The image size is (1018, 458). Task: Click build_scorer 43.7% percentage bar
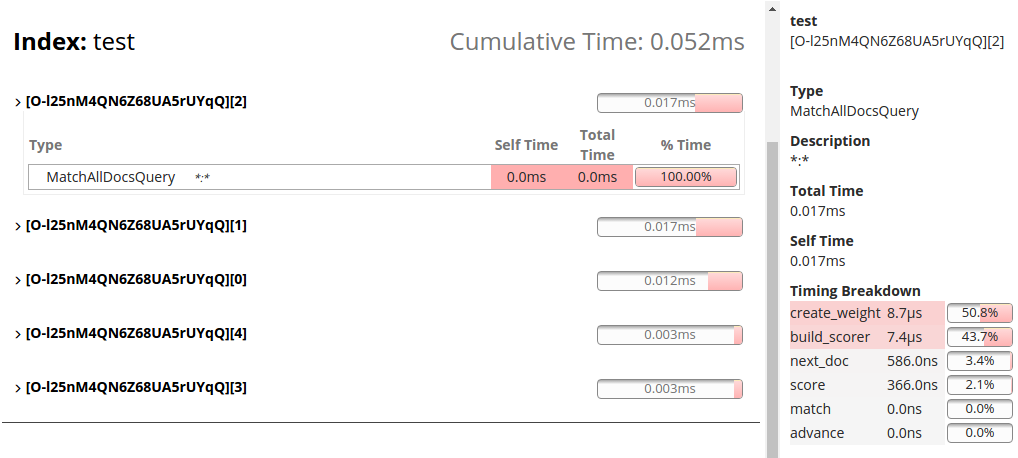click(x=980, y=337)
